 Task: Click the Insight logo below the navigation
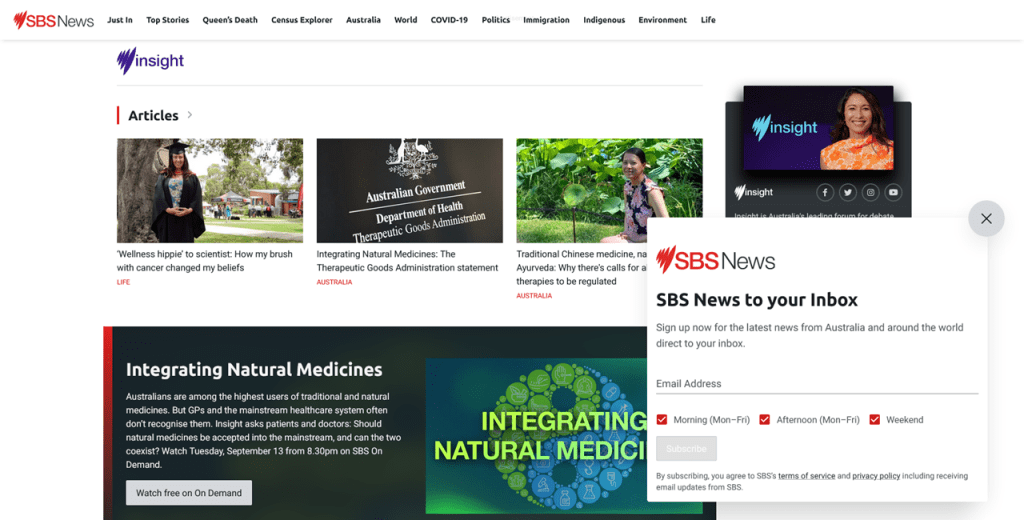151,61
